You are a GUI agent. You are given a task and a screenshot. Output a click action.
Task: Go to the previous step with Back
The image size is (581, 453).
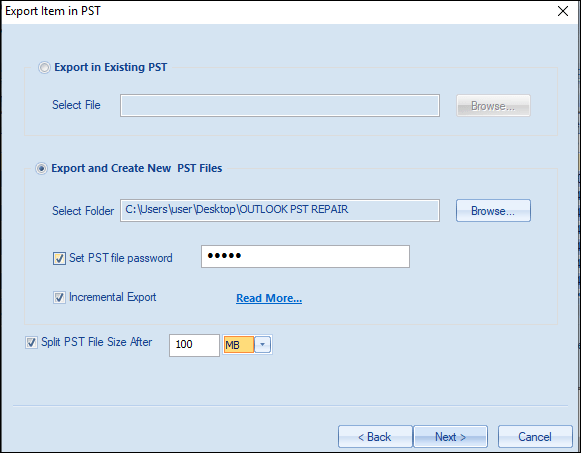[375, 437]
